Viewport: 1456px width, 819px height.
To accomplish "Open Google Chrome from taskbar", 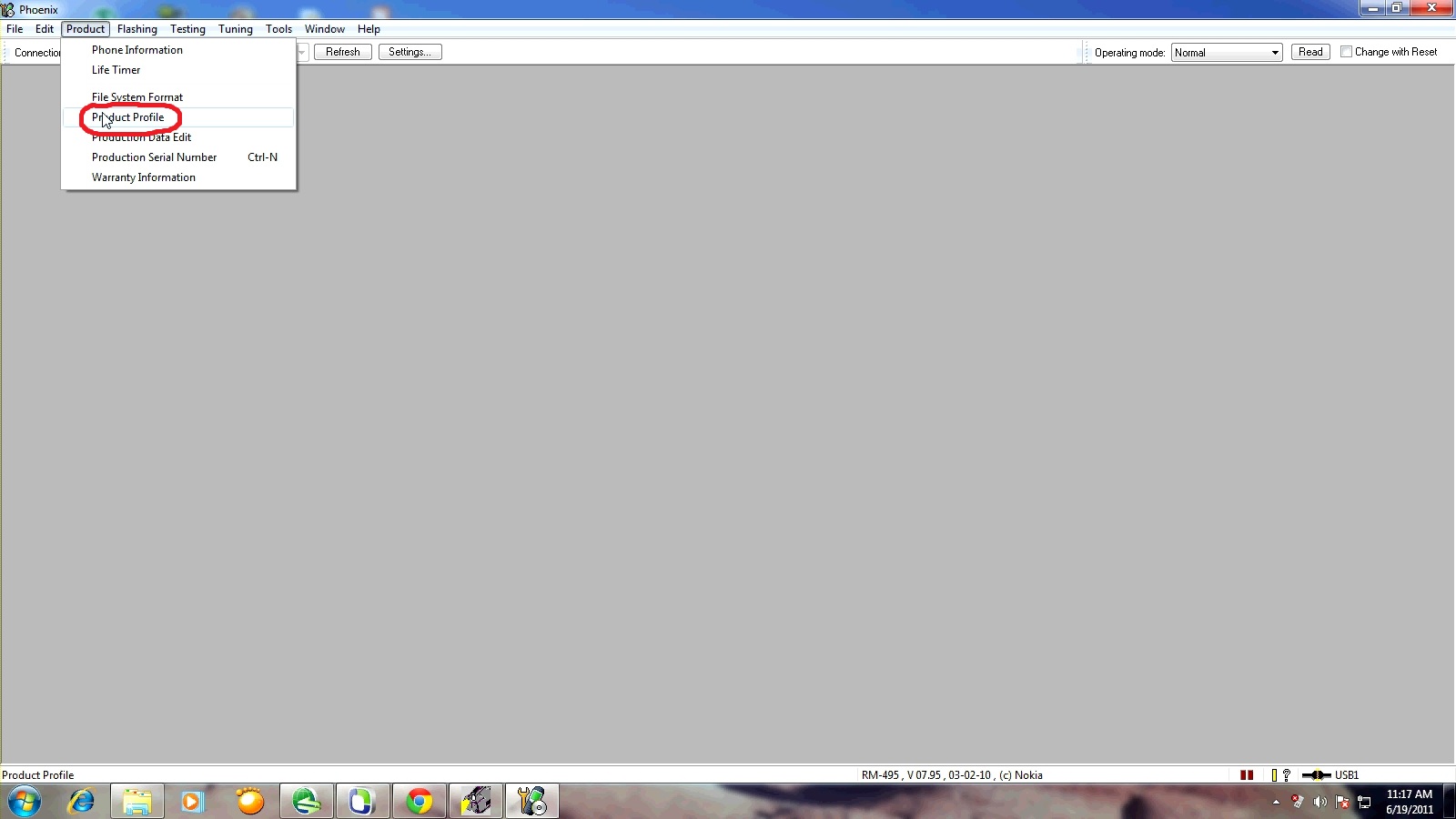I will (x=419, y=802).
